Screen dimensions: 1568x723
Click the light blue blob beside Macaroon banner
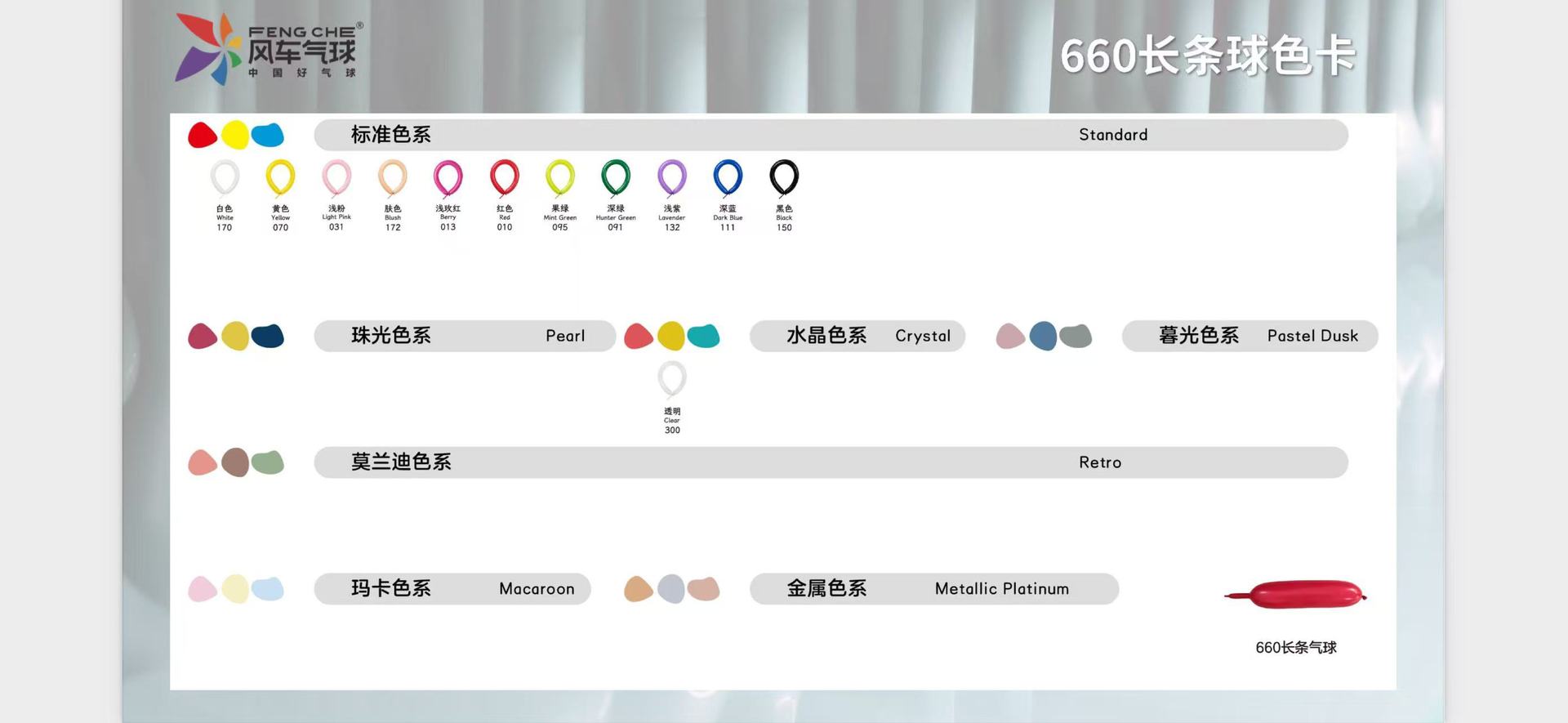point(268,589)
